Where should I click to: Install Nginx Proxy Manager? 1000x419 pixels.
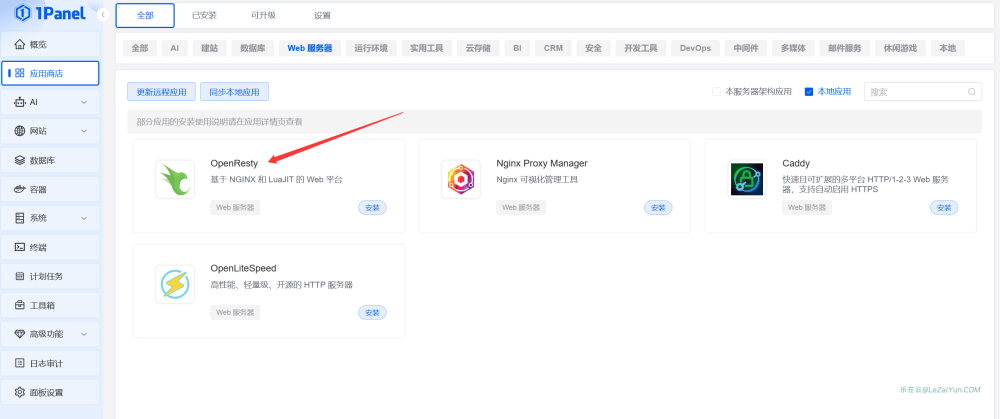658,207
